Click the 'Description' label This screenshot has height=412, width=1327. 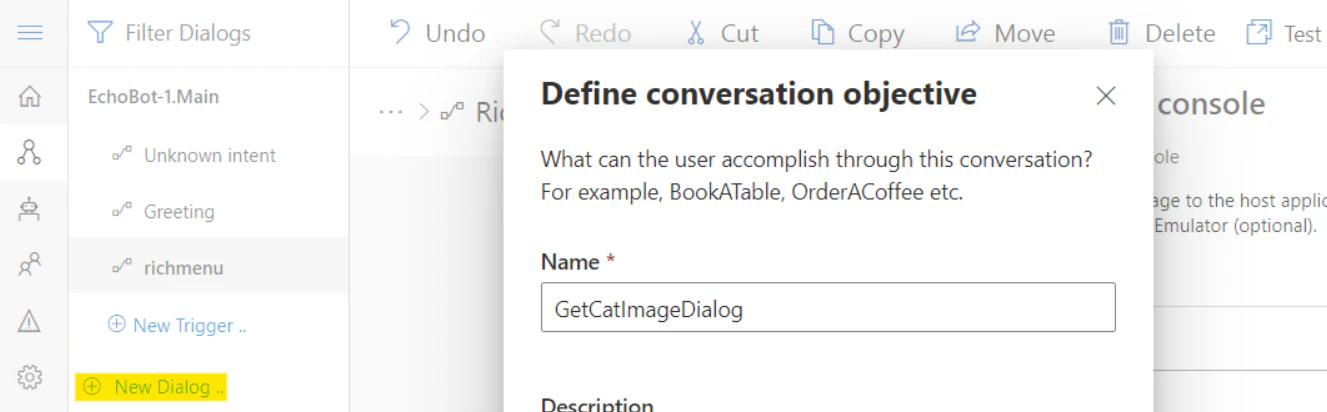click(597, 405)
